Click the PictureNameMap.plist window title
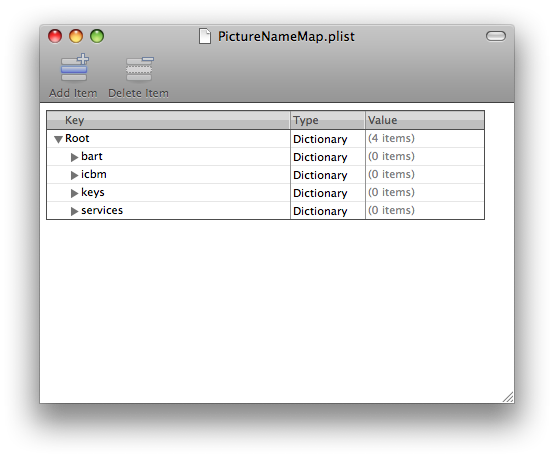The height and width of the screenshot is (458, 554). (x=286, y=36)
